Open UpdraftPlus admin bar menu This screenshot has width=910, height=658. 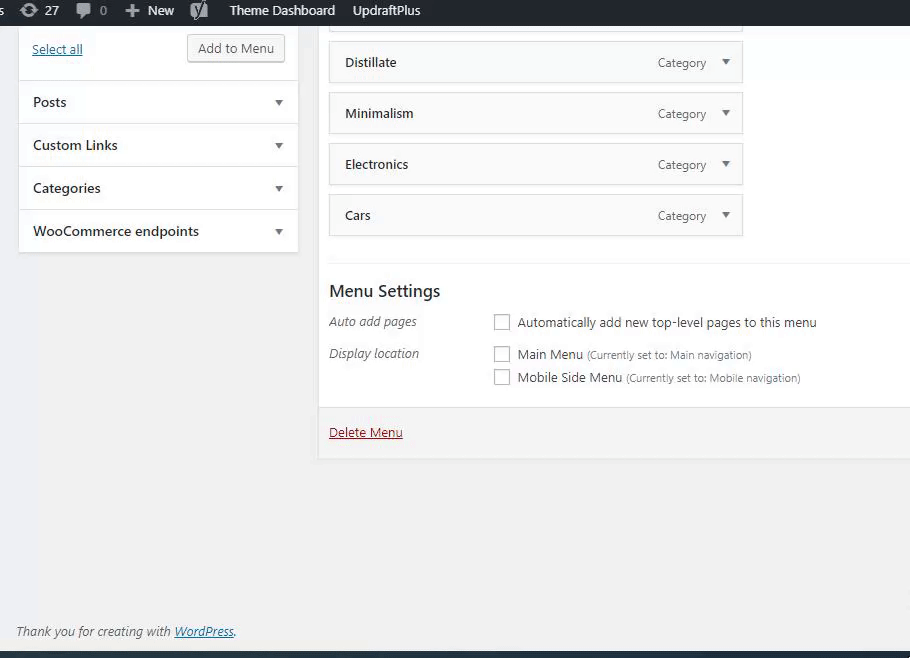coord(386,10)
